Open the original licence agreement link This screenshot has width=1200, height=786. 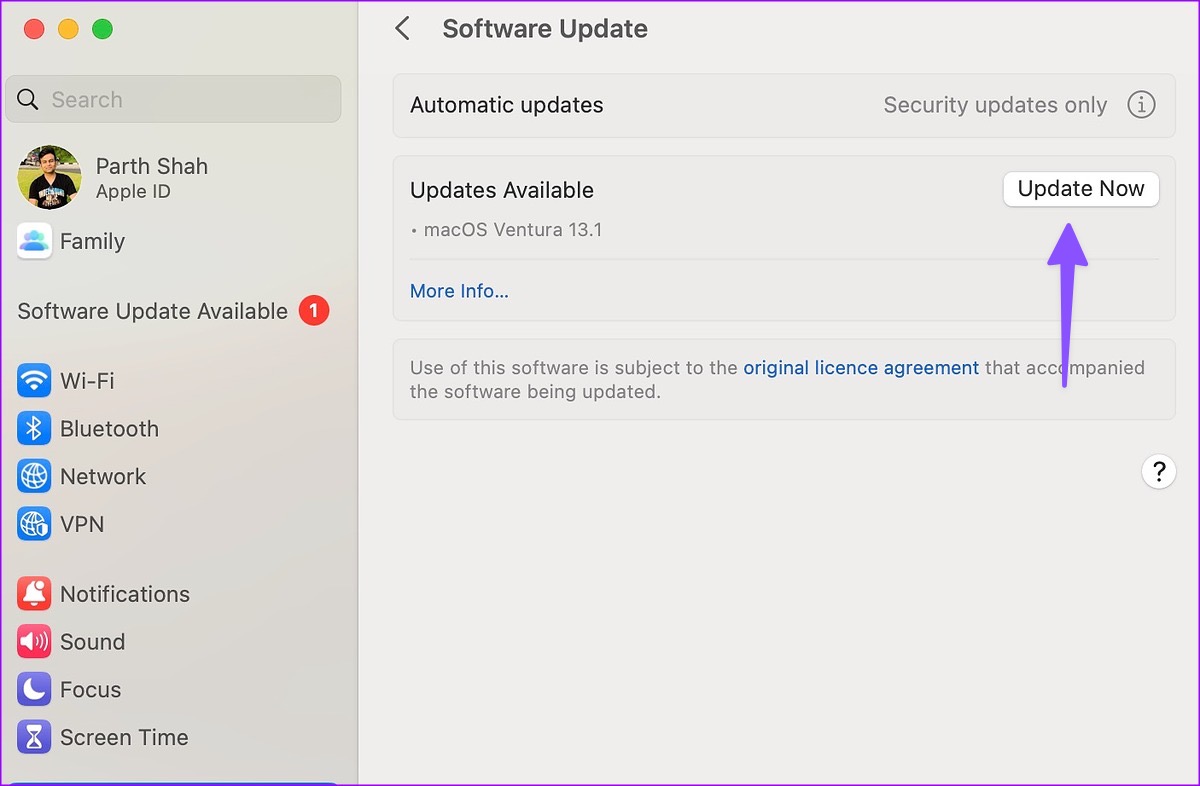click(860, 367)
